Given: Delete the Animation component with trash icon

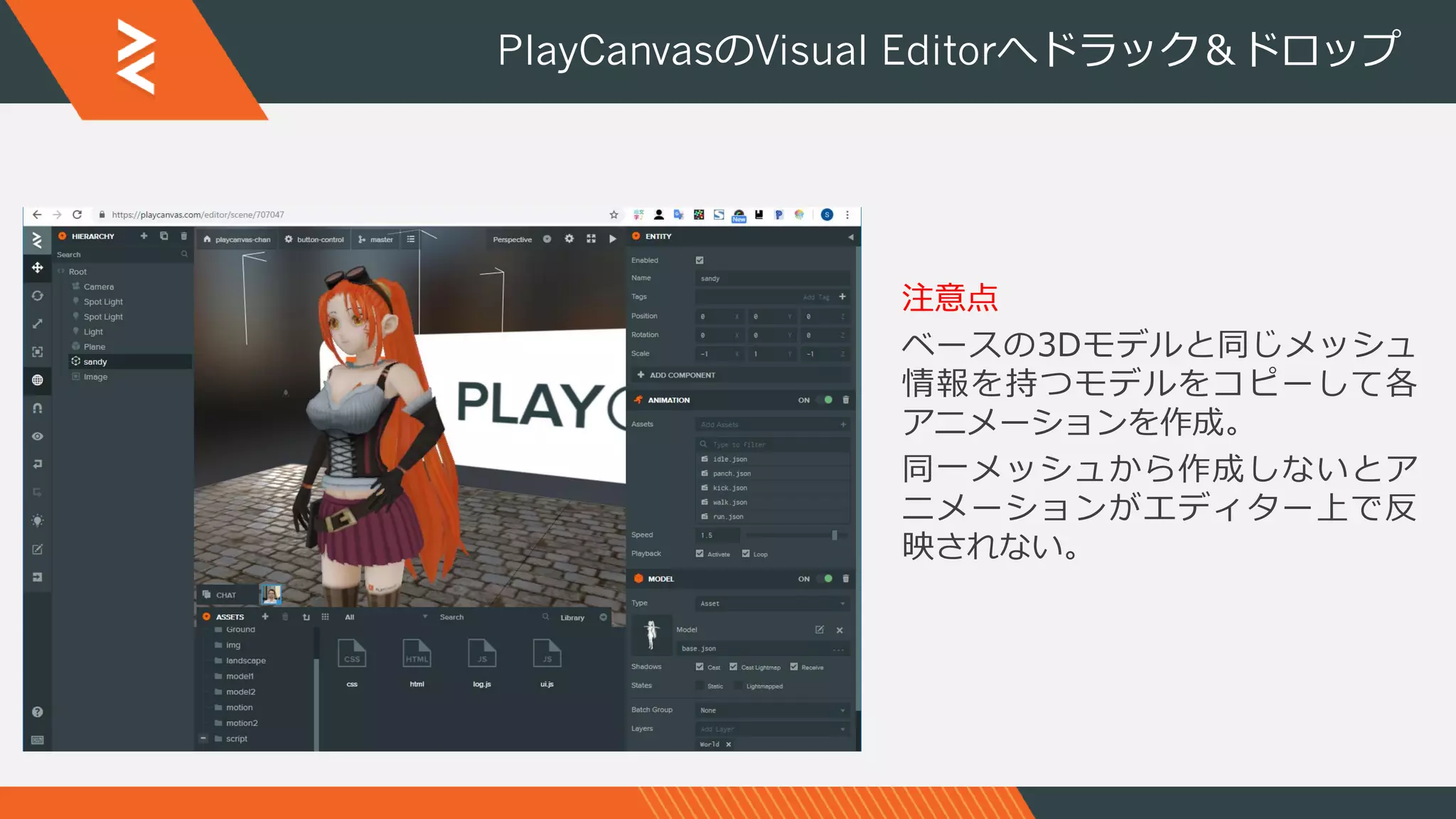Looking at the screenshot, I should coord(845,400).
